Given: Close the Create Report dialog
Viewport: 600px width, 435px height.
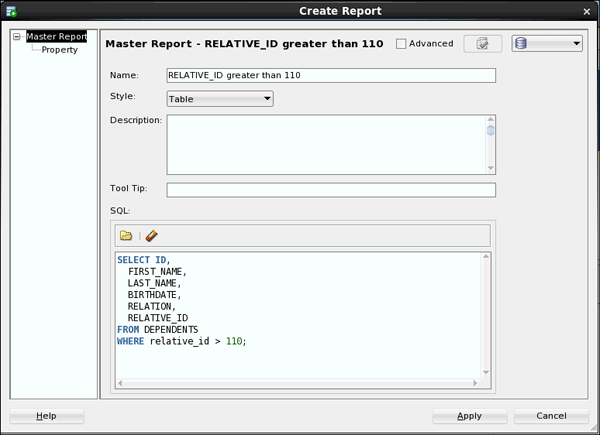Looking at the screenshot, I should point(587,11).
